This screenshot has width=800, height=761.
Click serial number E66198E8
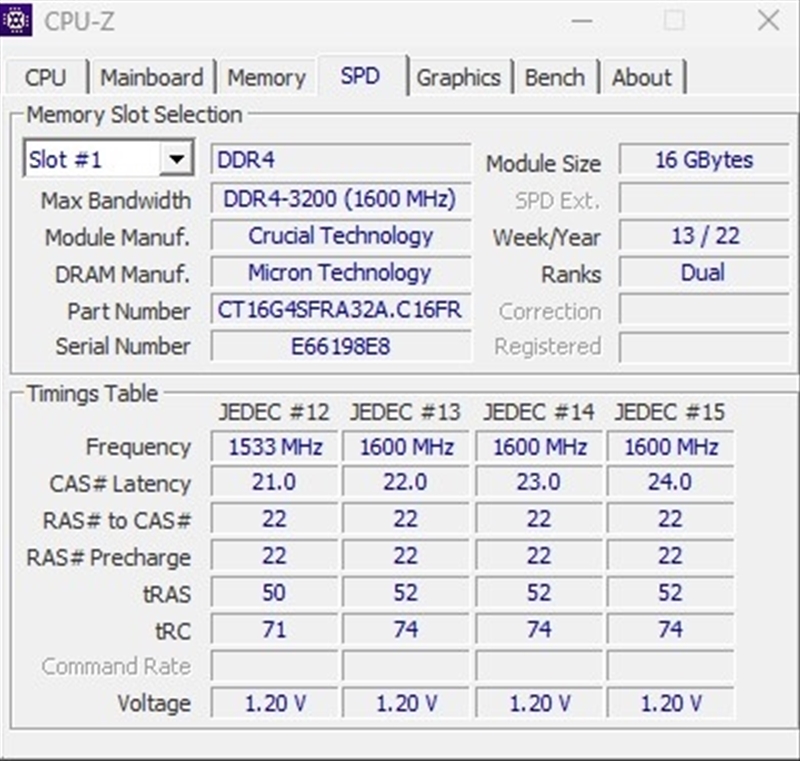[x=340, y=346]
